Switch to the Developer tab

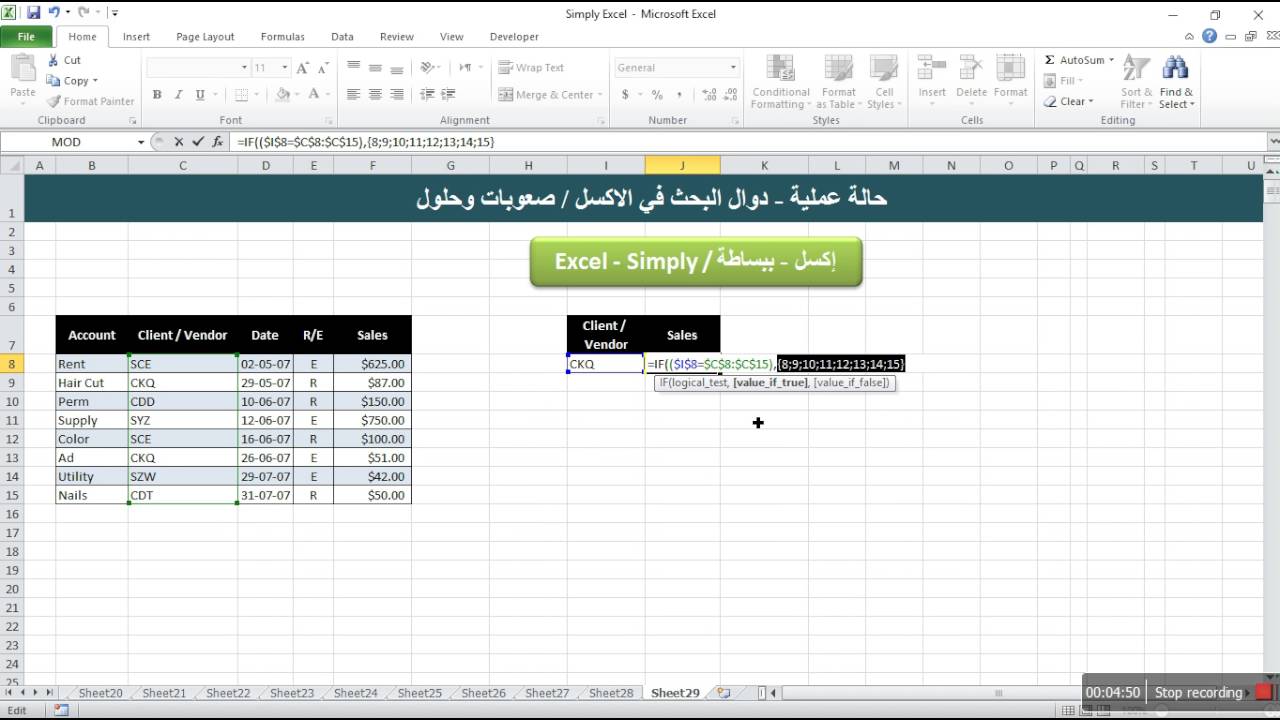(514, 36)
